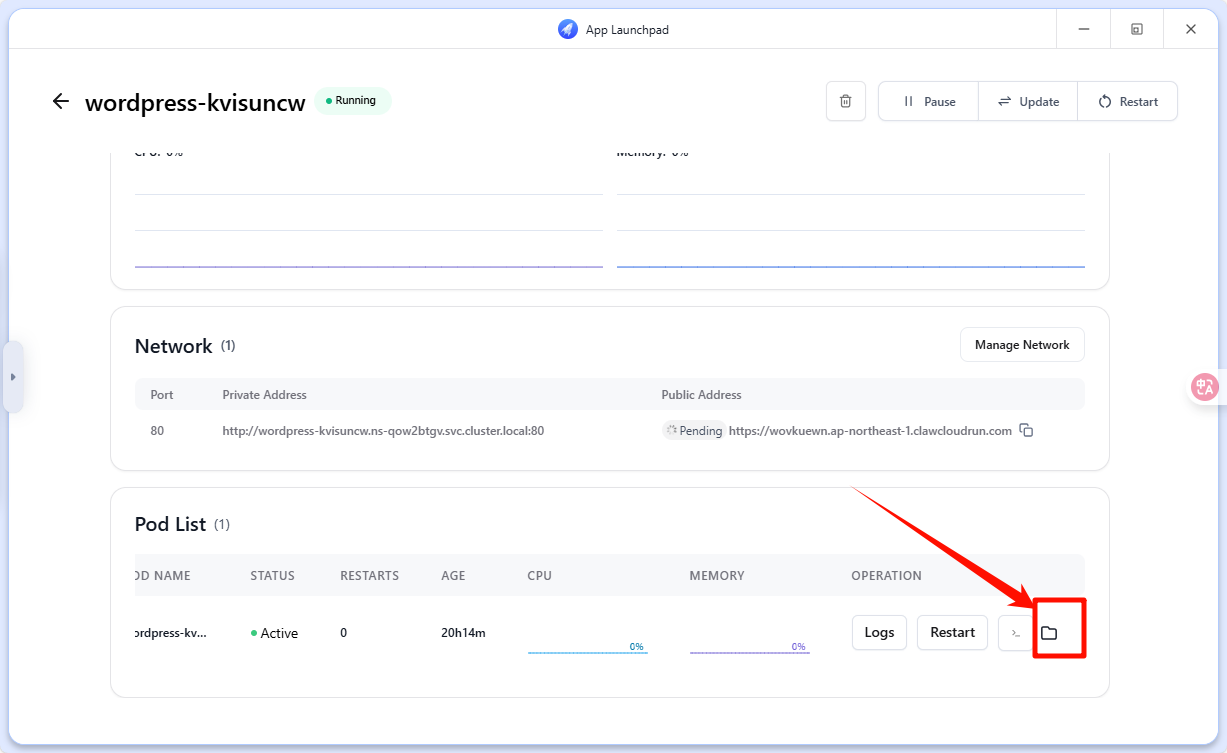1227x753 pixels.
Task: Click the translate floating icon
Action: [x=1204, y=387]
